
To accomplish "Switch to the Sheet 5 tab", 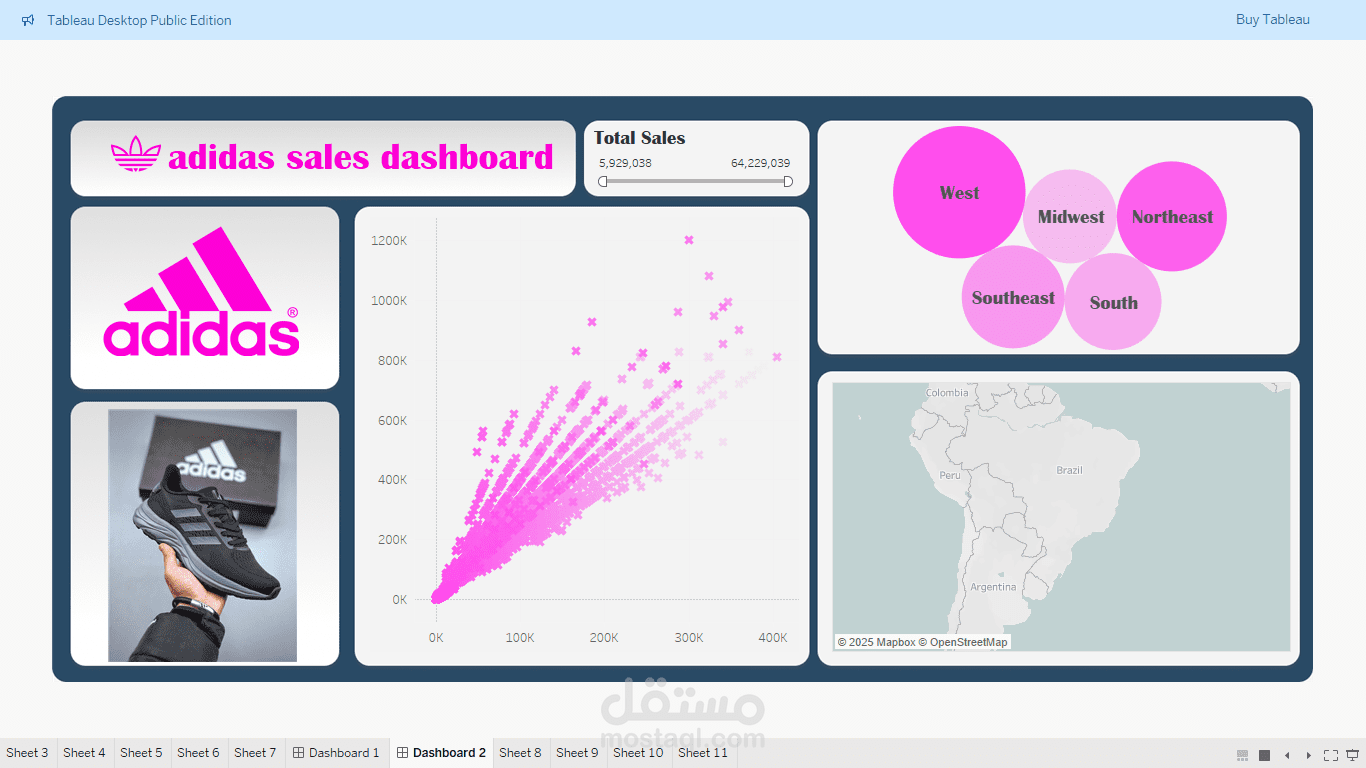I will [141, 753].
